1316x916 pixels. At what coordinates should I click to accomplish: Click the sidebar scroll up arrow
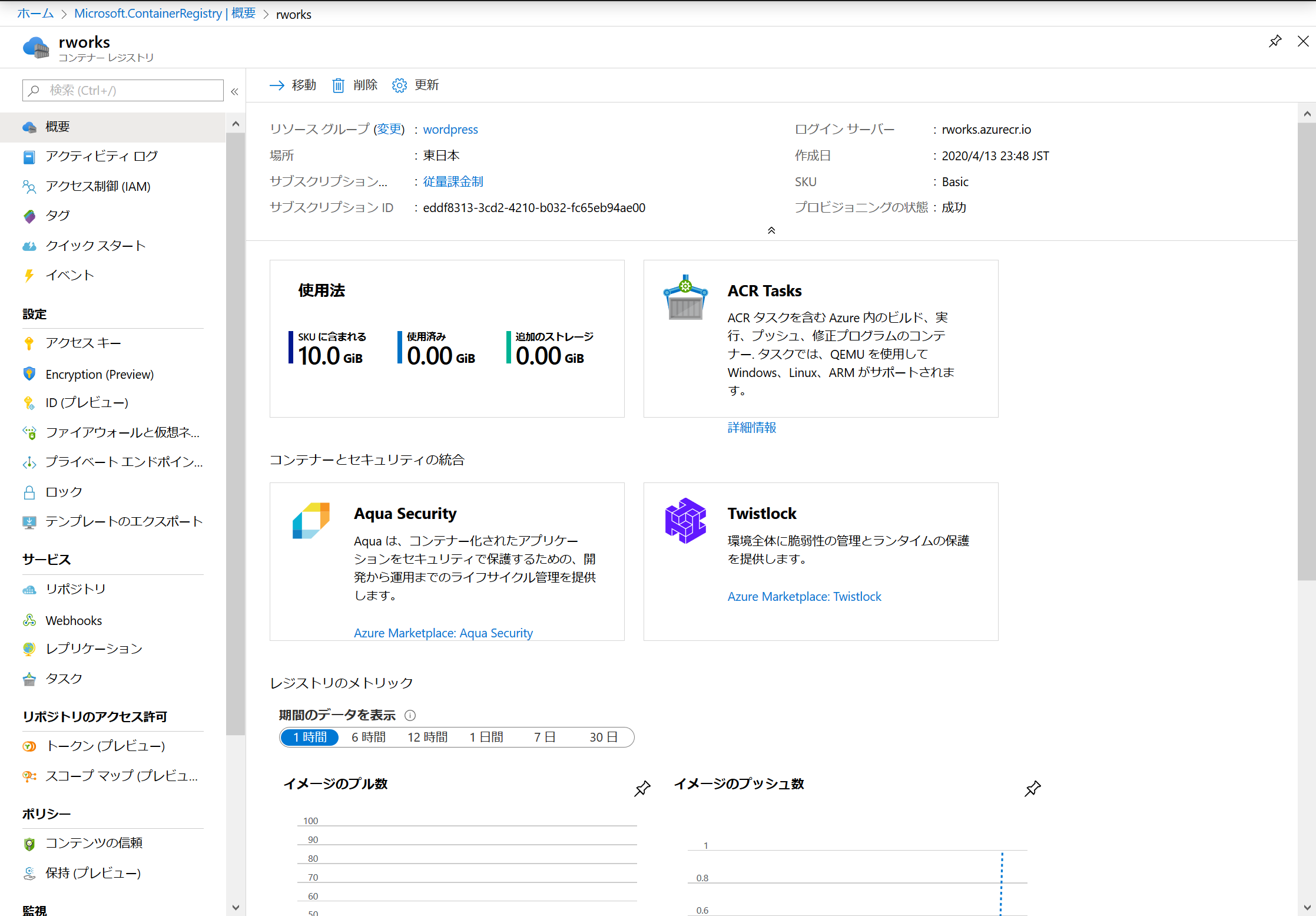pos(236,124)
